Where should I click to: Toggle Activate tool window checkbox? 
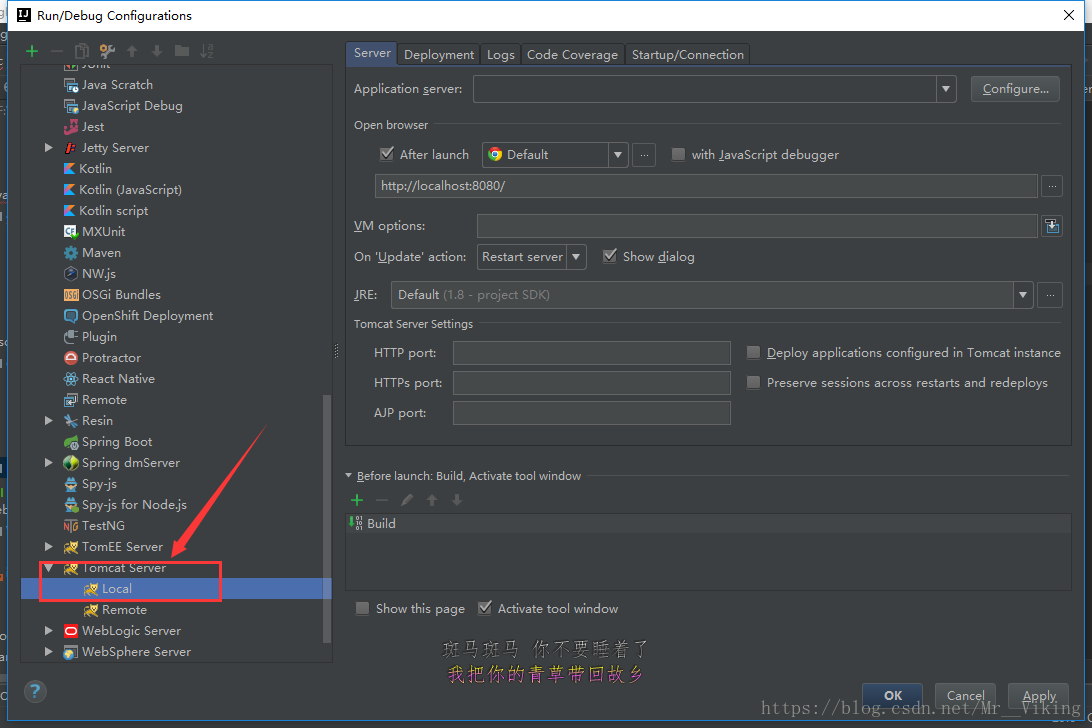click(485, 608)
